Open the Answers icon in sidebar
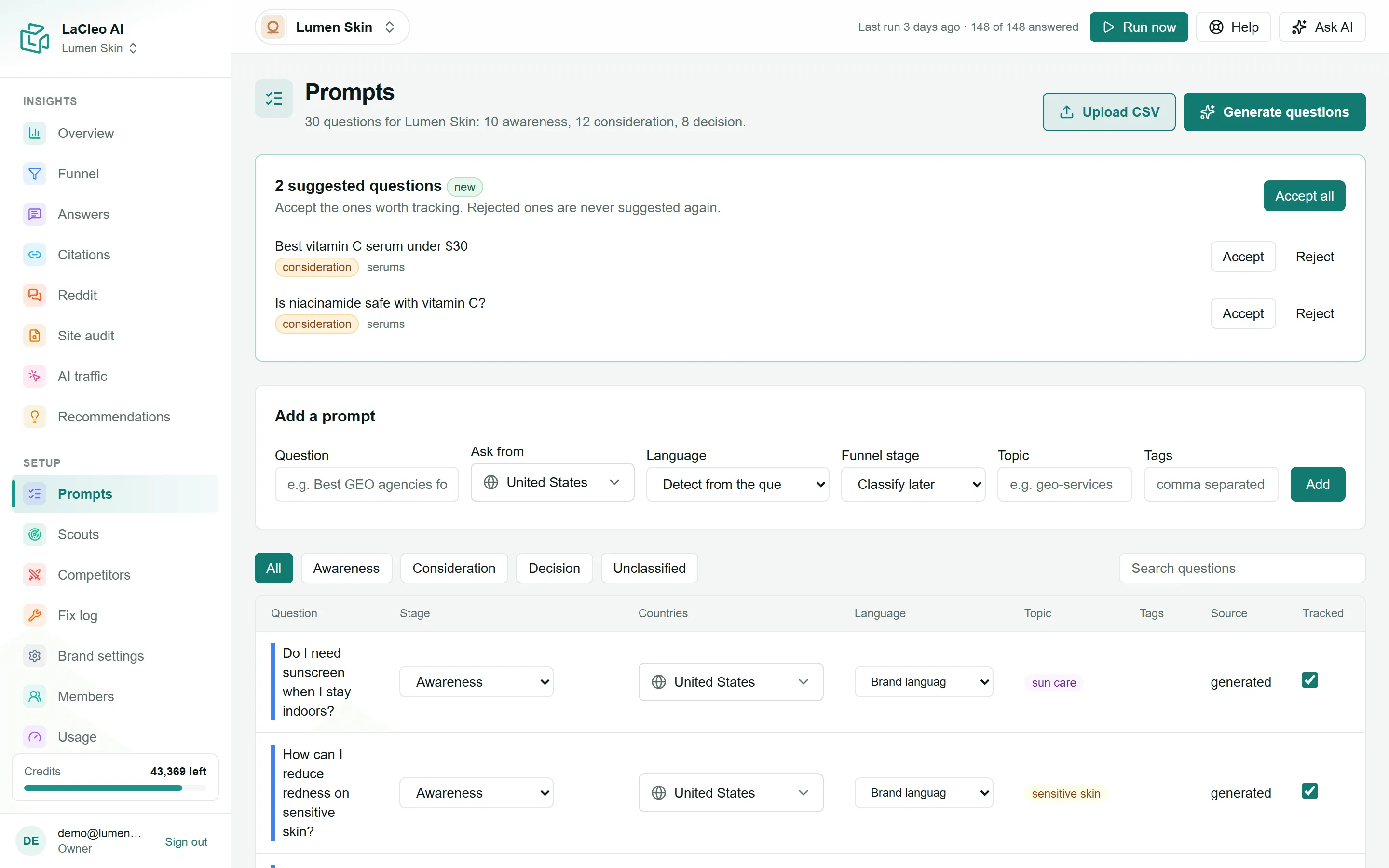The image size is (1389, 868). (34, 214)
